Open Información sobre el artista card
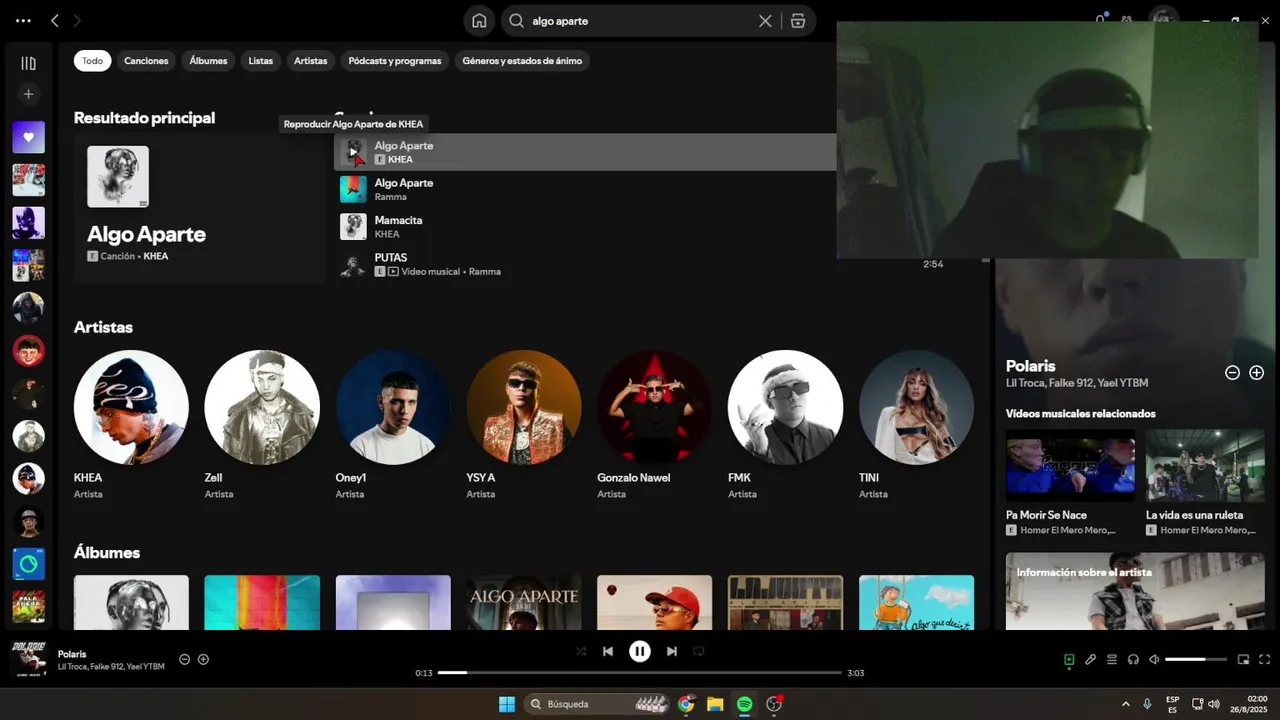 [x=1135, y=591]
